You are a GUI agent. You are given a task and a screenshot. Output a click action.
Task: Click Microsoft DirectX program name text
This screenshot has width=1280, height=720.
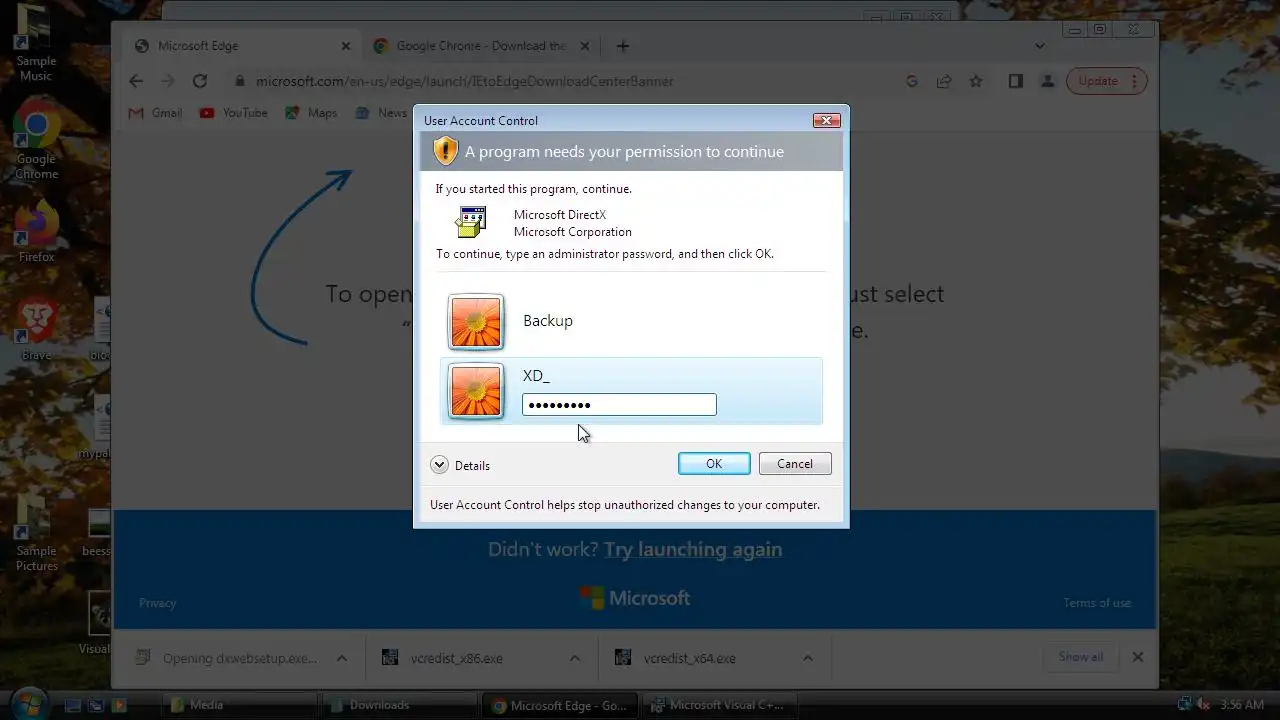point(560,214)
